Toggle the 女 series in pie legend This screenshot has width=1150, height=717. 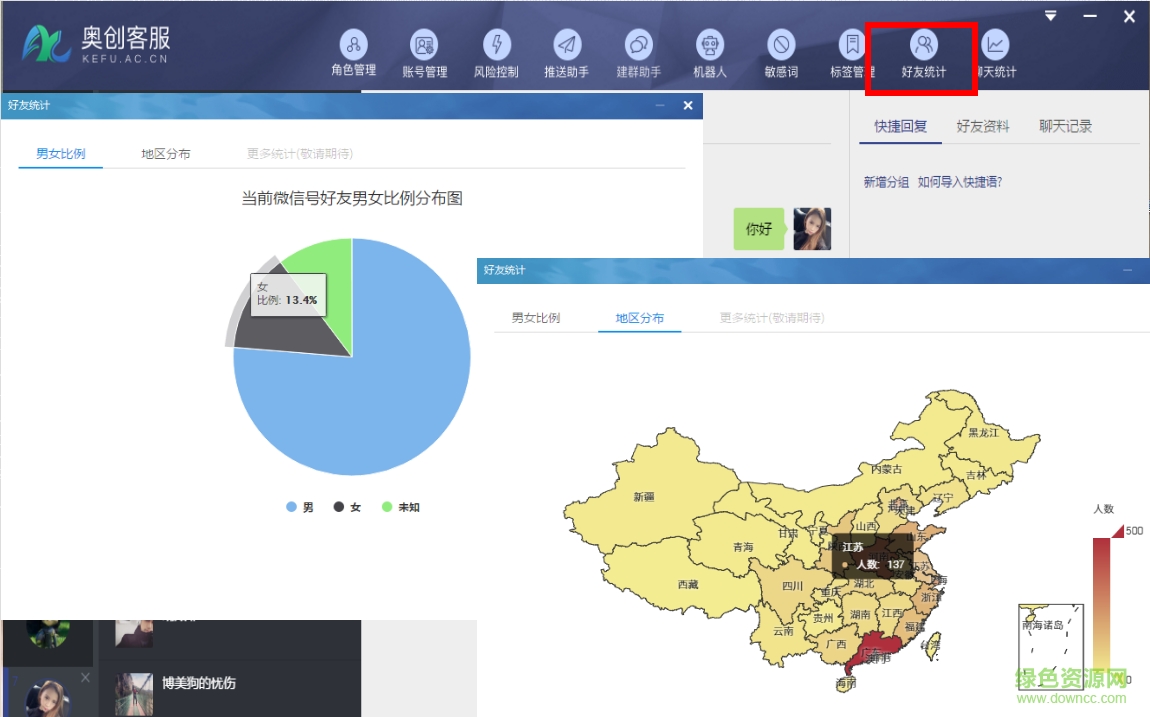(348, 507)
